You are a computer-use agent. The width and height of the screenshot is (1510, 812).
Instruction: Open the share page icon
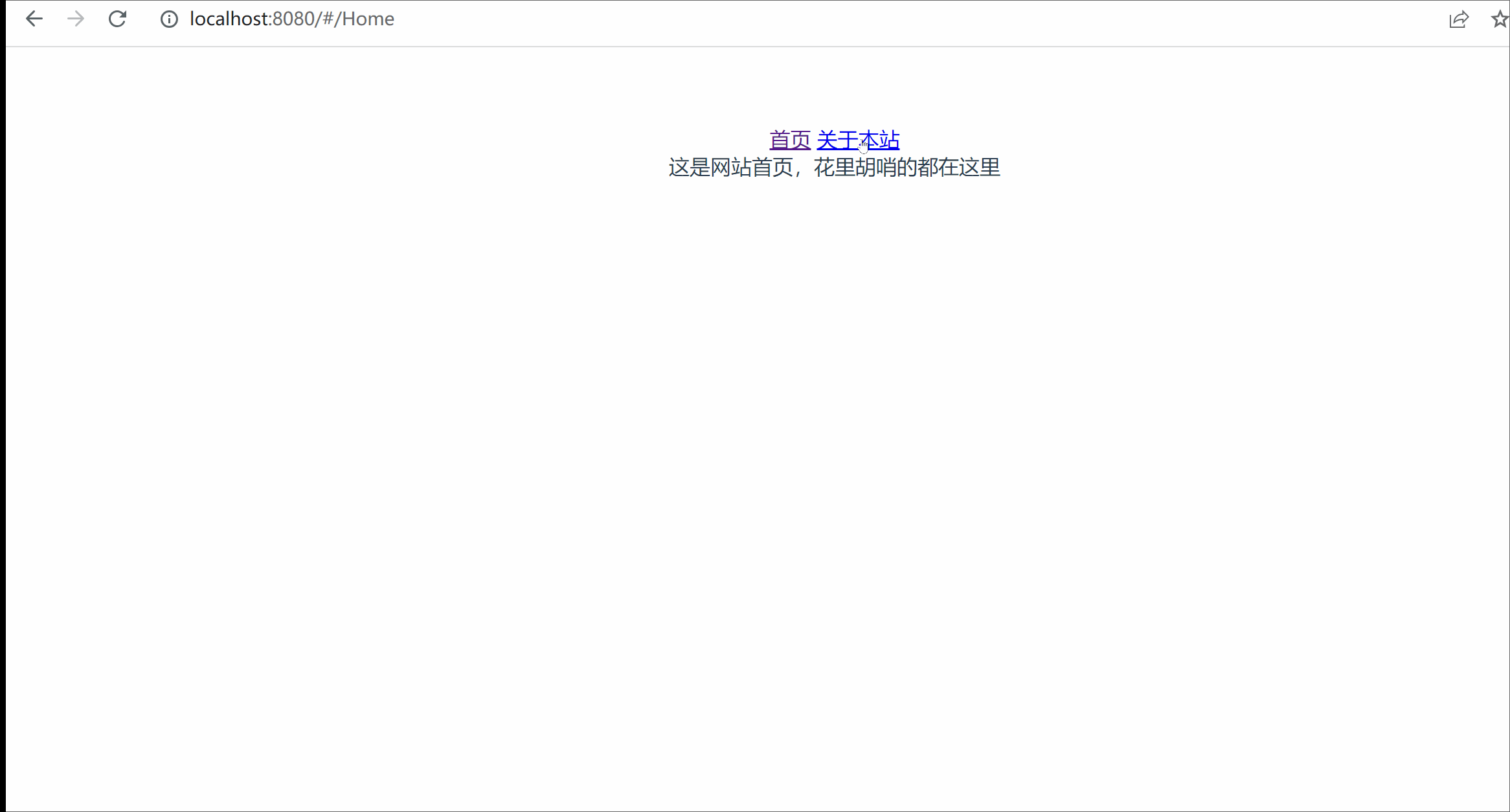click(1459, 19)
